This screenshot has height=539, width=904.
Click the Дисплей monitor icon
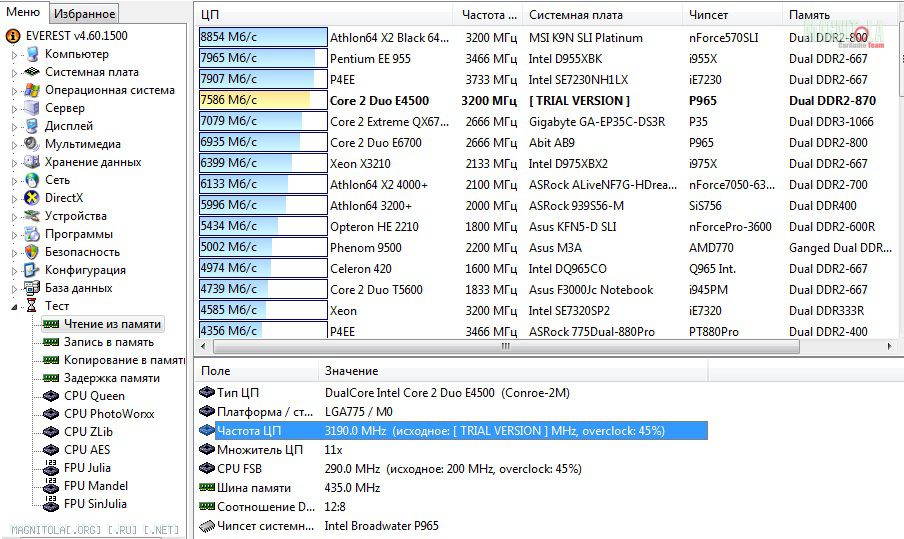32,126
